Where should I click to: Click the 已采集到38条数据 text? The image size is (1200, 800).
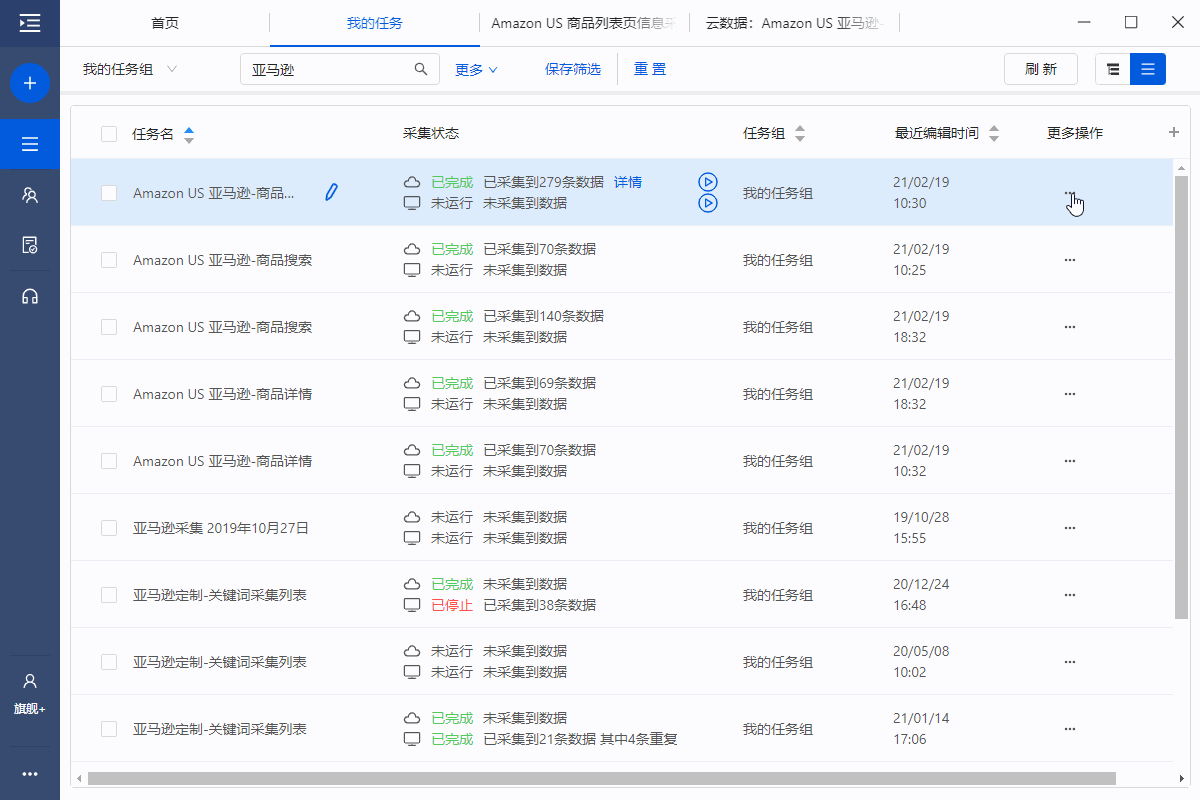(540, 605)
